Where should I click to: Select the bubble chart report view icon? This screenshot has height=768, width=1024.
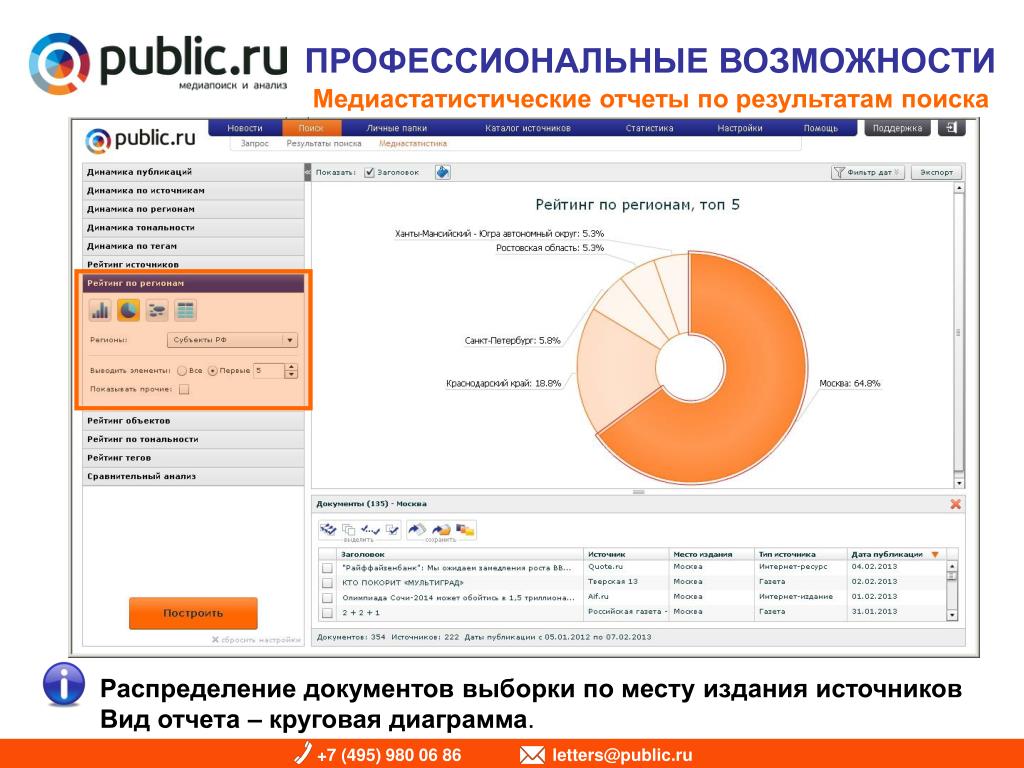pyautogui.click(x=157, y=310)
